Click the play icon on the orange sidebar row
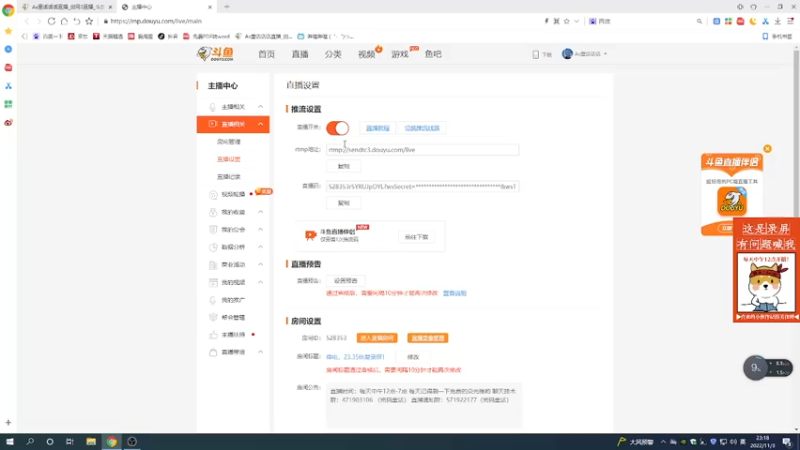This screenshot has width=800, height=450. click(213, 124)
